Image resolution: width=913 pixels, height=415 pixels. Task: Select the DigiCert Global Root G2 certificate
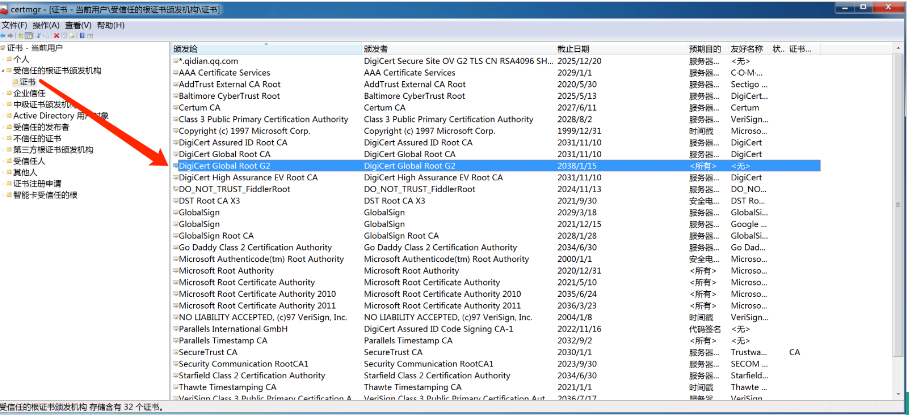point(496,166)
